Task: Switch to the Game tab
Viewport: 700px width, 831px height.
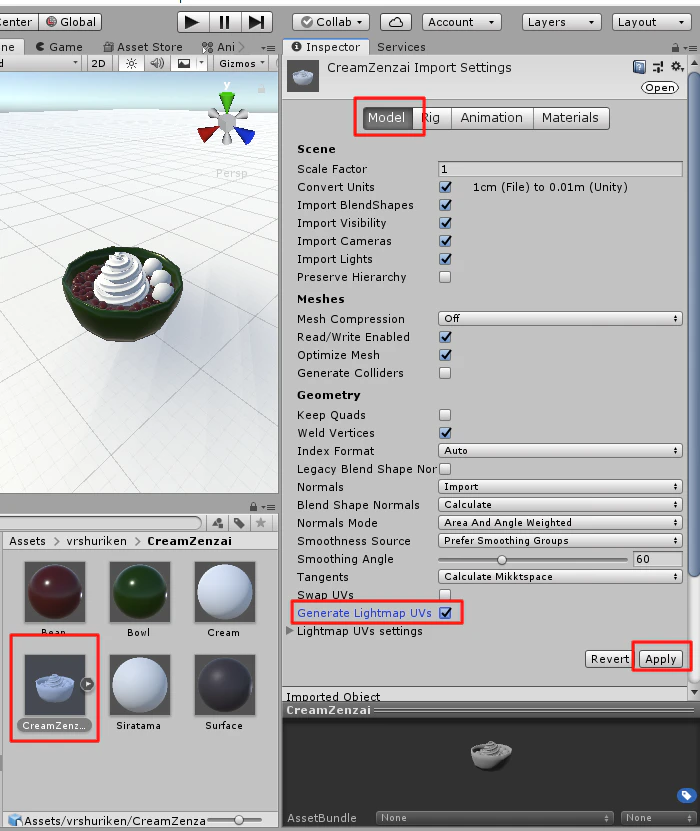Action: click(59, 47)
